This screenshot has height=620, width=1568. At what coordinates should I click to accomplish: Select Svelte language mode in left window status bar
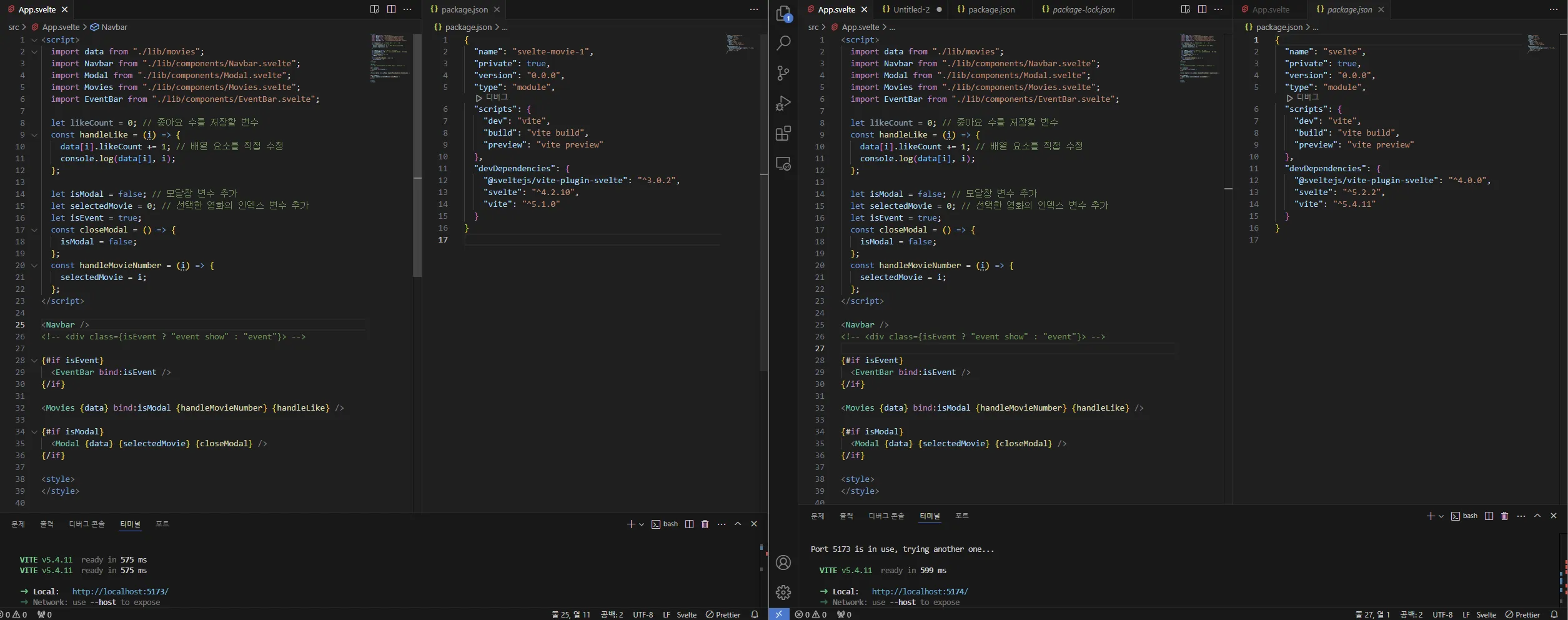[687, 614]
